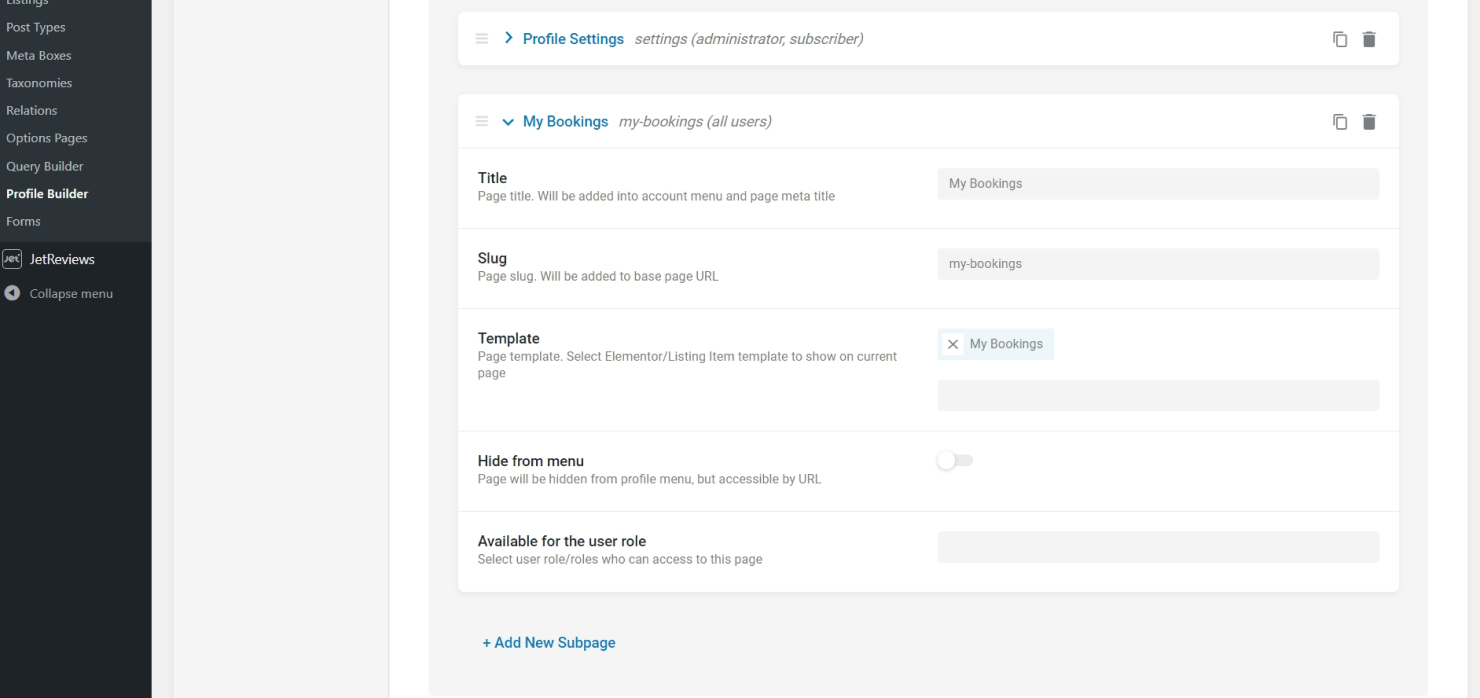The height and width of the screenshot is (698, 1480).
Task: Collapse the My Bookings subpage
Action: tap(508, 122)
